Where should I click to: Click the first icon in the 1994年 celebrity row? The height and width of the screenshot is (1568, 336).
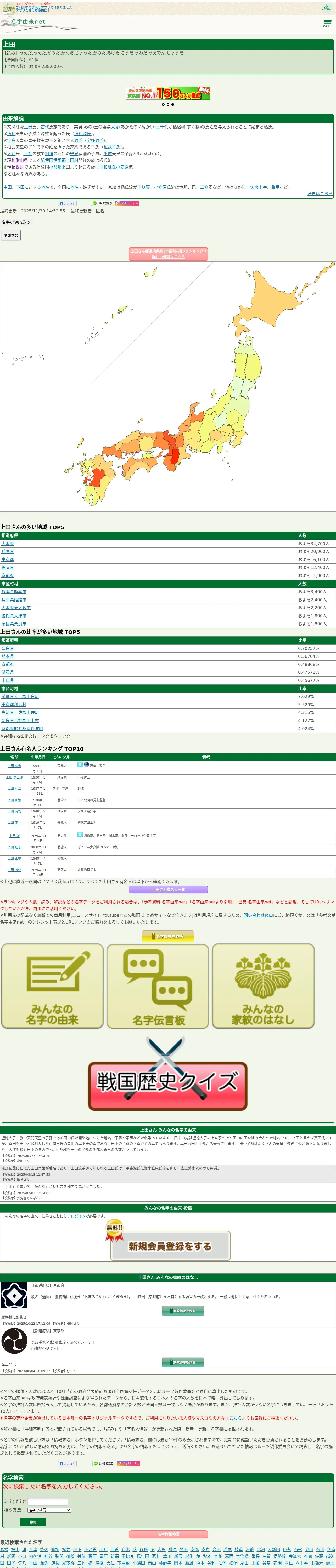(80, 764)
